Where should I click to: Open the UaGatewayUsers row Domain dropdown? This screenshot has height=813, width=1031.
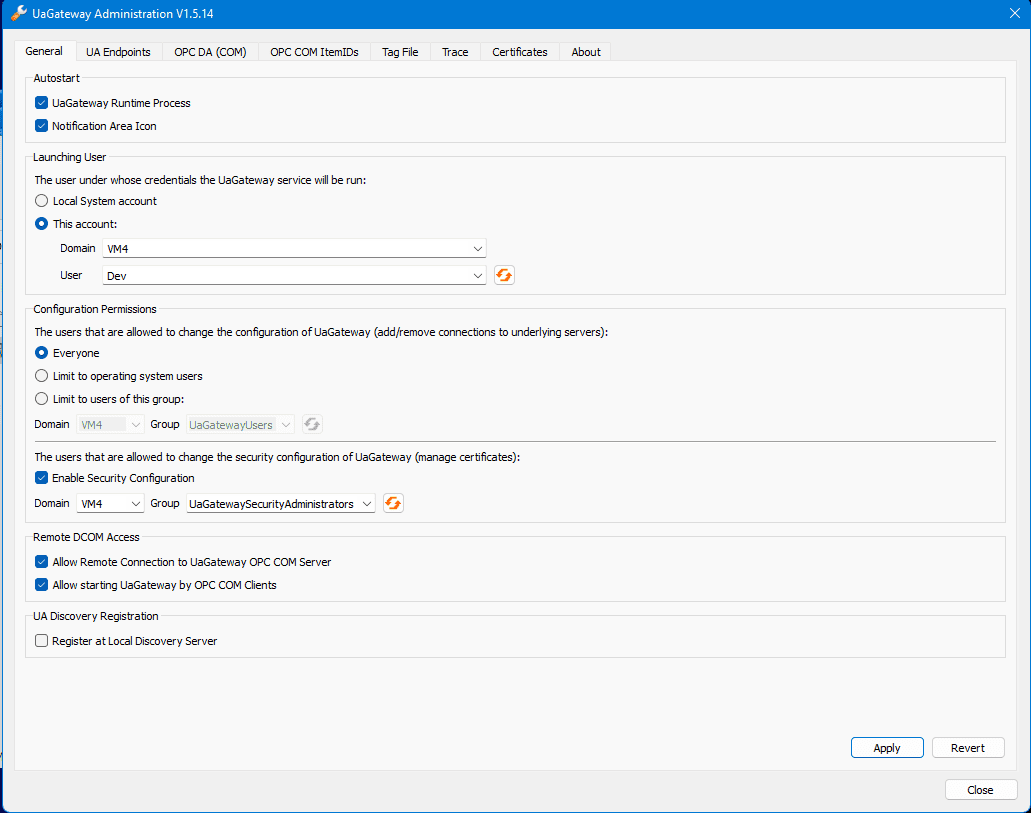click(x=110, y=425)
